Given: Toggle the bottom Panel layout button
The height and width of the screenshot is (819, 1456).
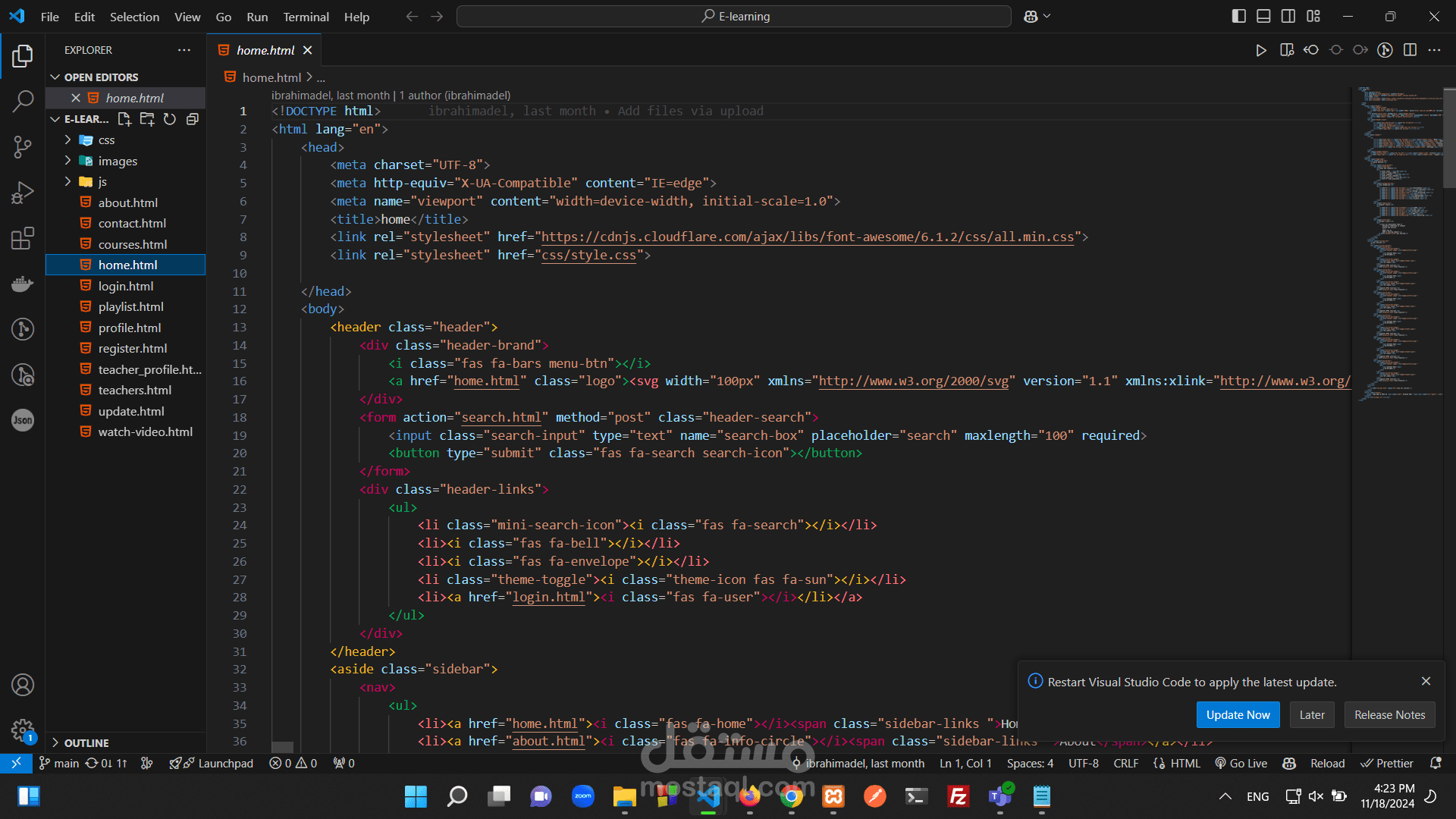Looking at the screenshot, I should [x=1263, y=16].
